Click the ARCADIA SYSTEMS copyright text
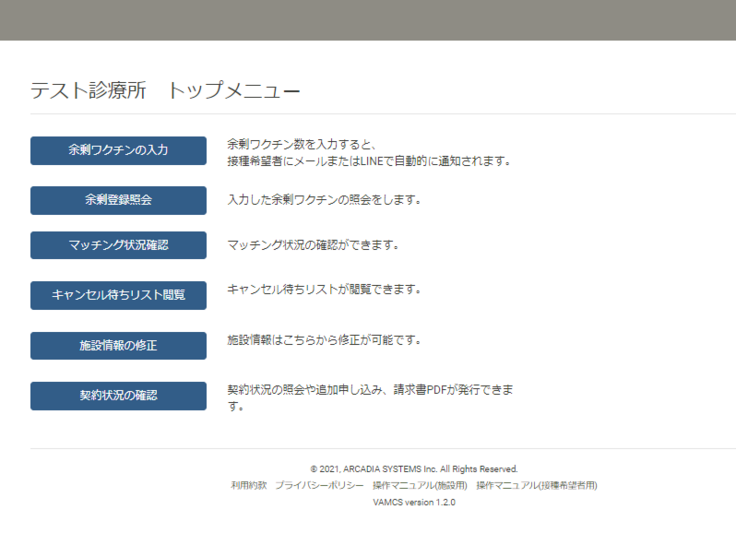Image resolution: width=736 pixels, height=545 pixels. point(414,468)
